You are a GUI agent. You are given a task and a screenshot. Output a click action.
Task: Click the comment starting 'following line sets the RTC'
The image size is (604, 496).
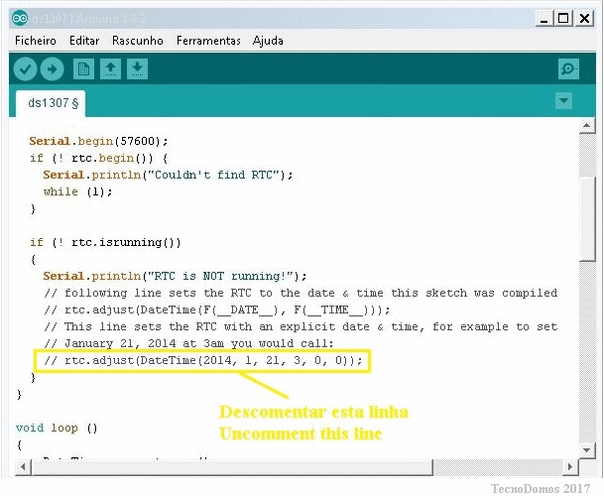tap(300, 293)
